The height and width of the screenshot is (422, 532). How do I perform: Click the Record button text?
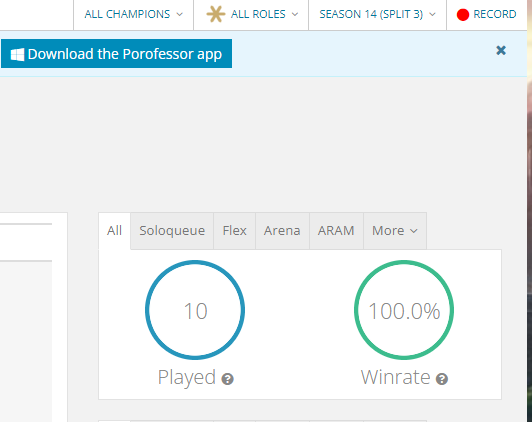point(495,14)
